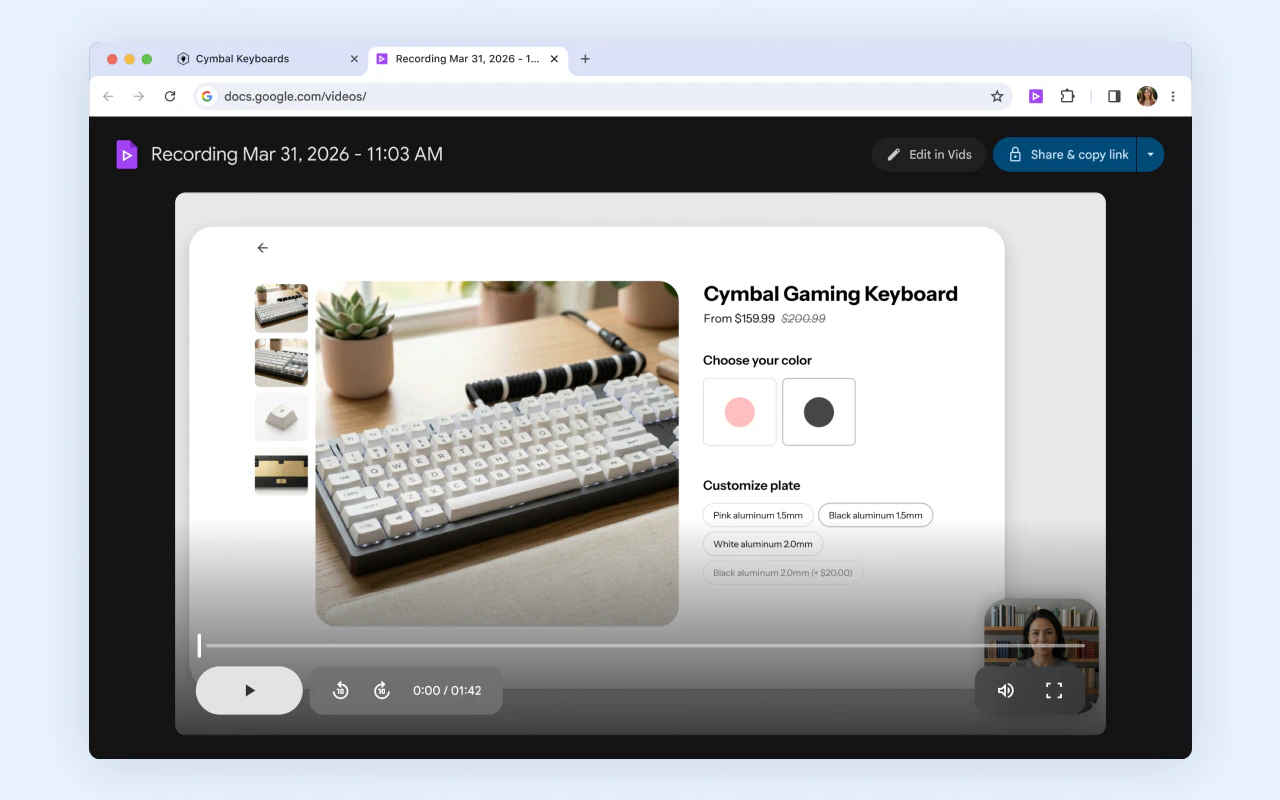This screenshot has width=1280, height=800.
Task: Choose the dark gray color swatch
Action: coord(819,412)
